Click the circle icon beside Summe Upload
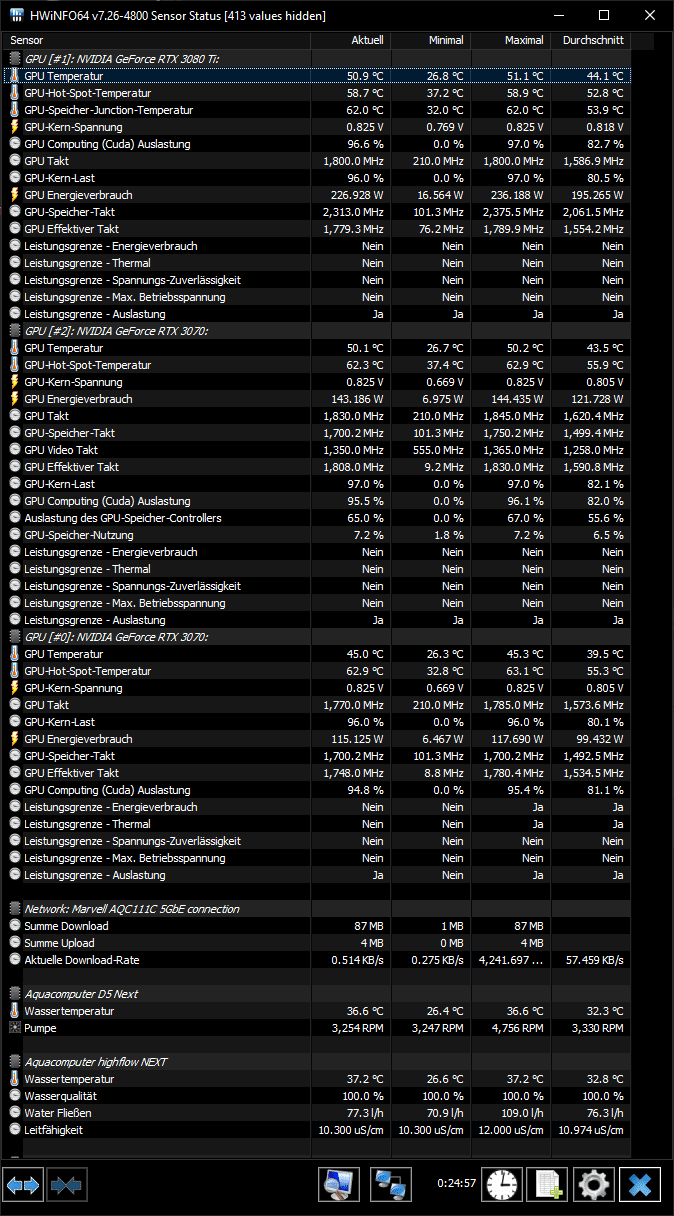The image size is (674, 1216). 15,943
